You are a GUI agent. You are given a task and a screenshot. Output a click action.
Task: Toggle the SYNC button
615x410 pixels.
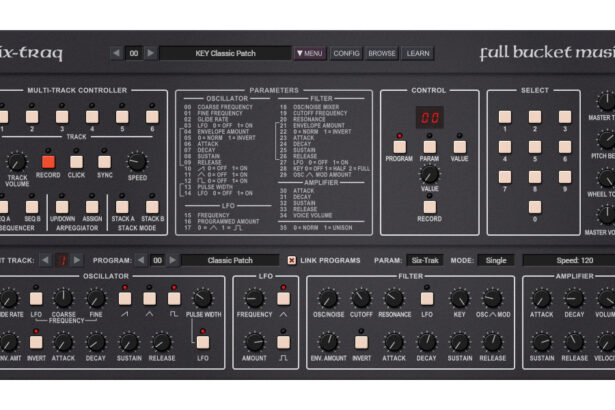[x=104, y=162]
